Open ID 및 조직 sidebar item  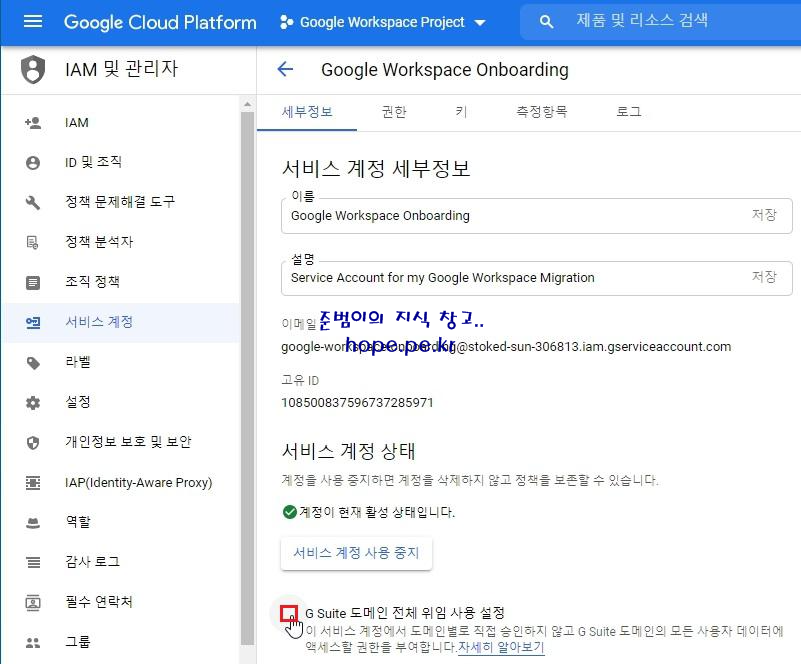122,162
